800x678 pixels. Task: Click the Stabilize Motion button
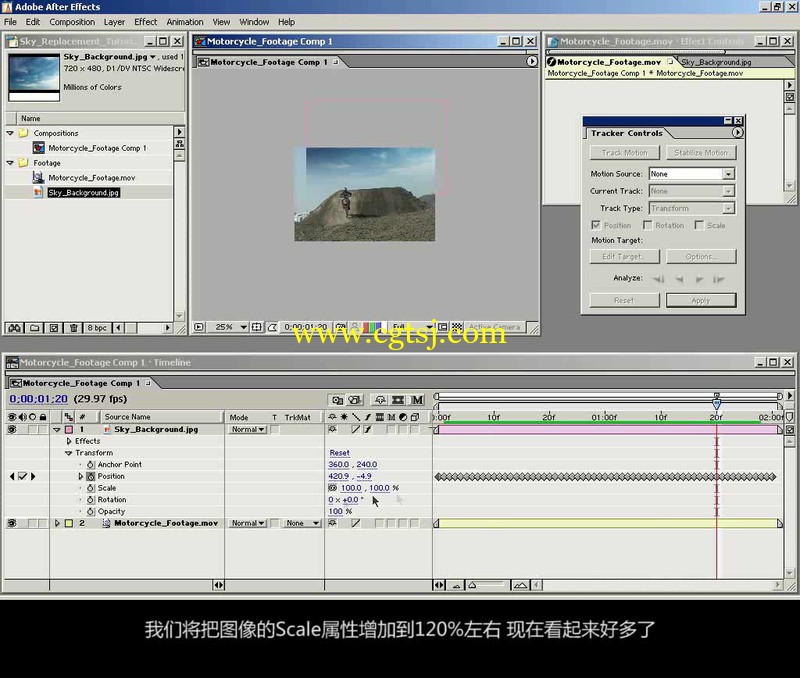coord(701,153)
